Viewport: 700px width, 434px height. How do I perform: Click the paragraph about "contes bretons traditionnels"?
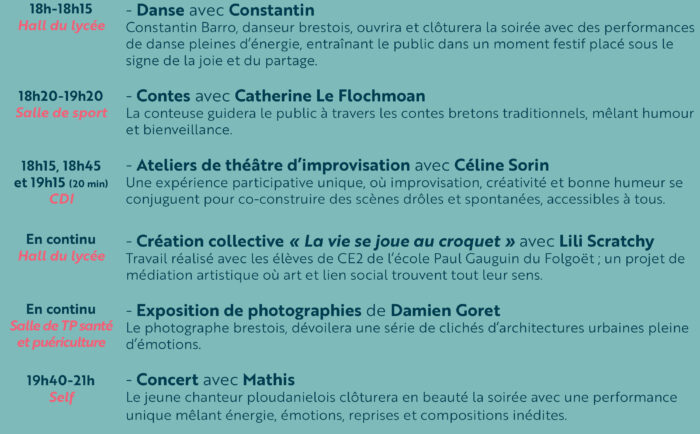click(412, 121)
